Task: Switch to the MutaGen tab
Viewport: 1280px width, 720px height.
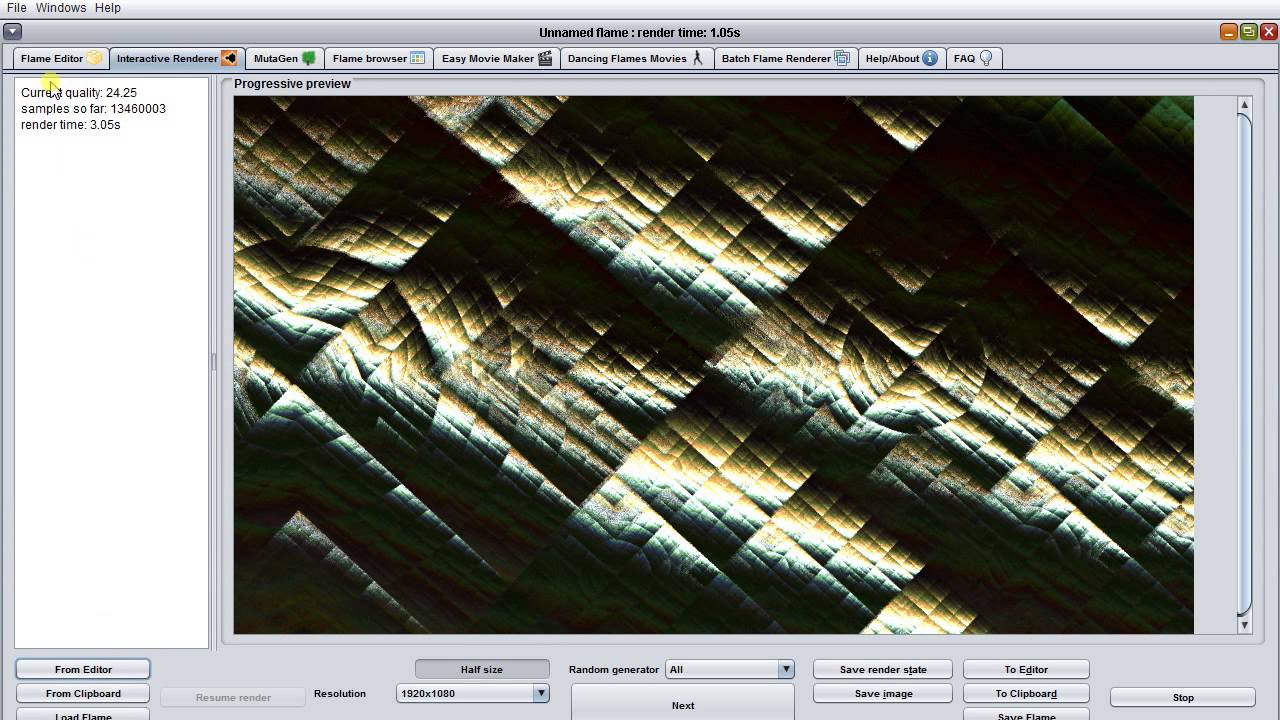Action: click(x=285, y=58)
